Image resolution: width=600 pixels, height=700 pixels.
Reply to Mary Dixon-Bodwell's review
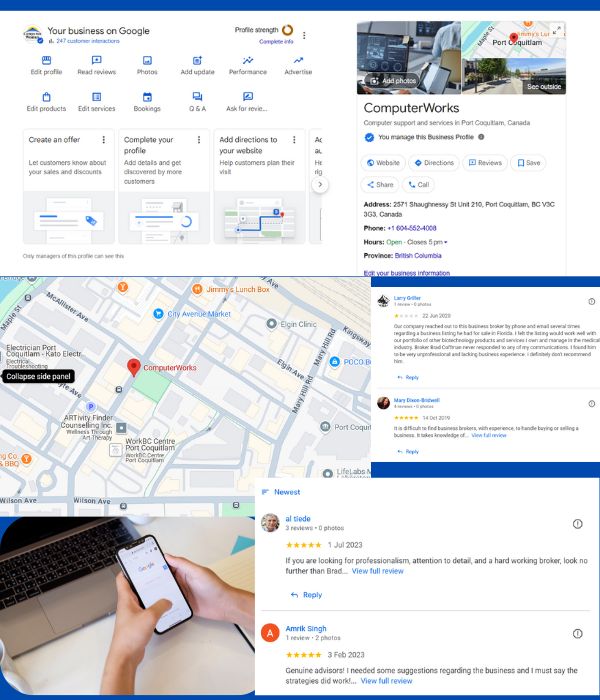408,451
